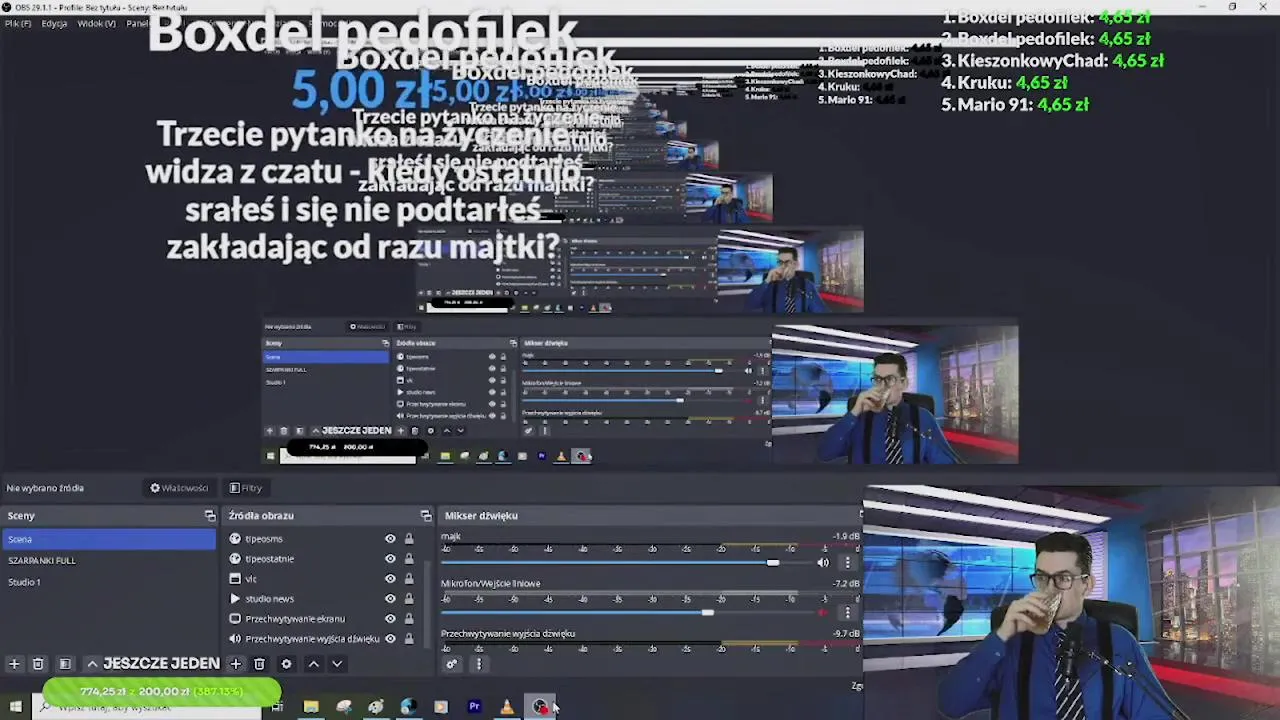
Task: Move the selected source down
Action: (x=337, y=664)
